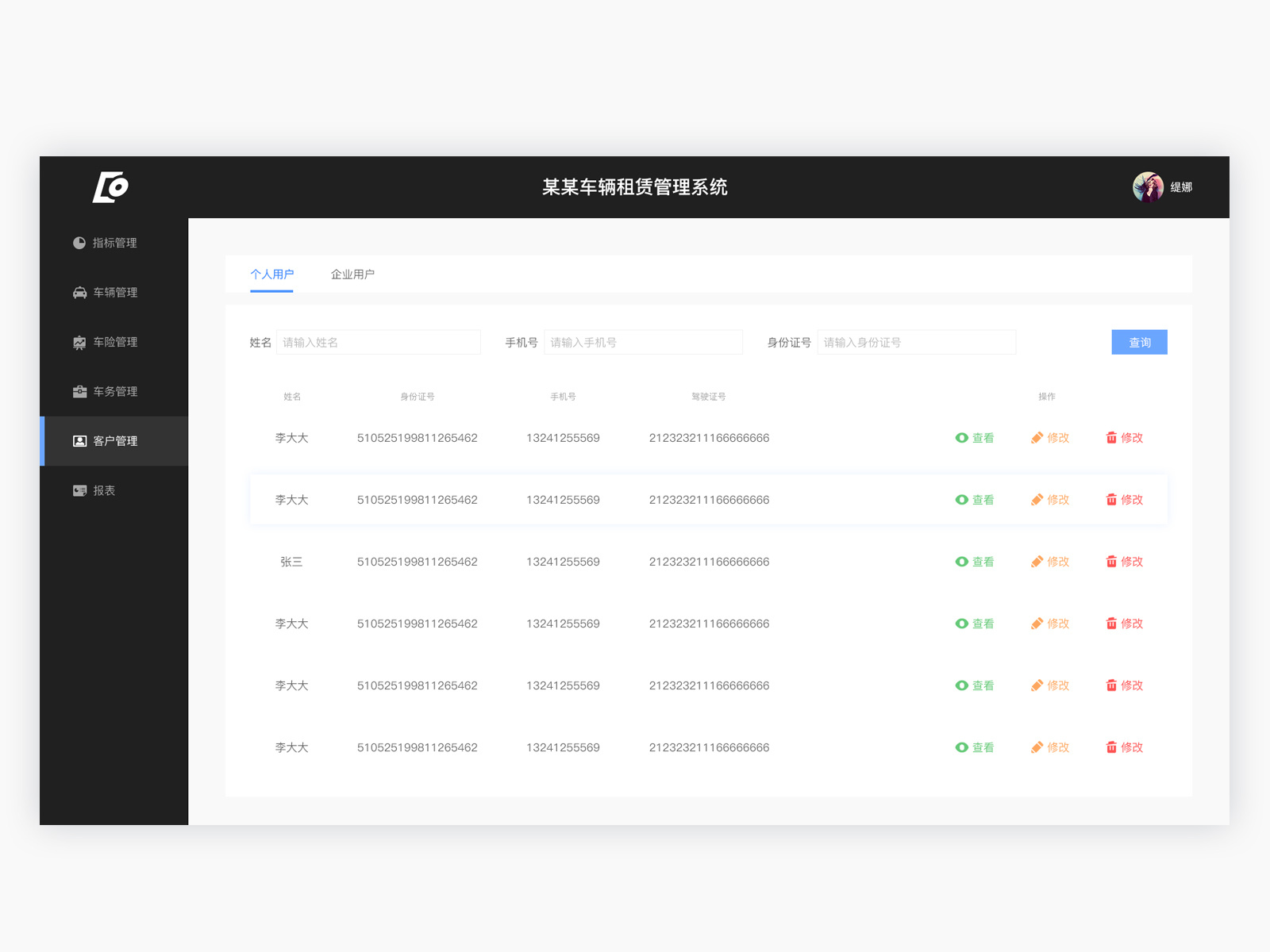This screenshot has height=952, width=1270.
Task: Select the contact card icon for 客户管理
Action: pos(79,441)
